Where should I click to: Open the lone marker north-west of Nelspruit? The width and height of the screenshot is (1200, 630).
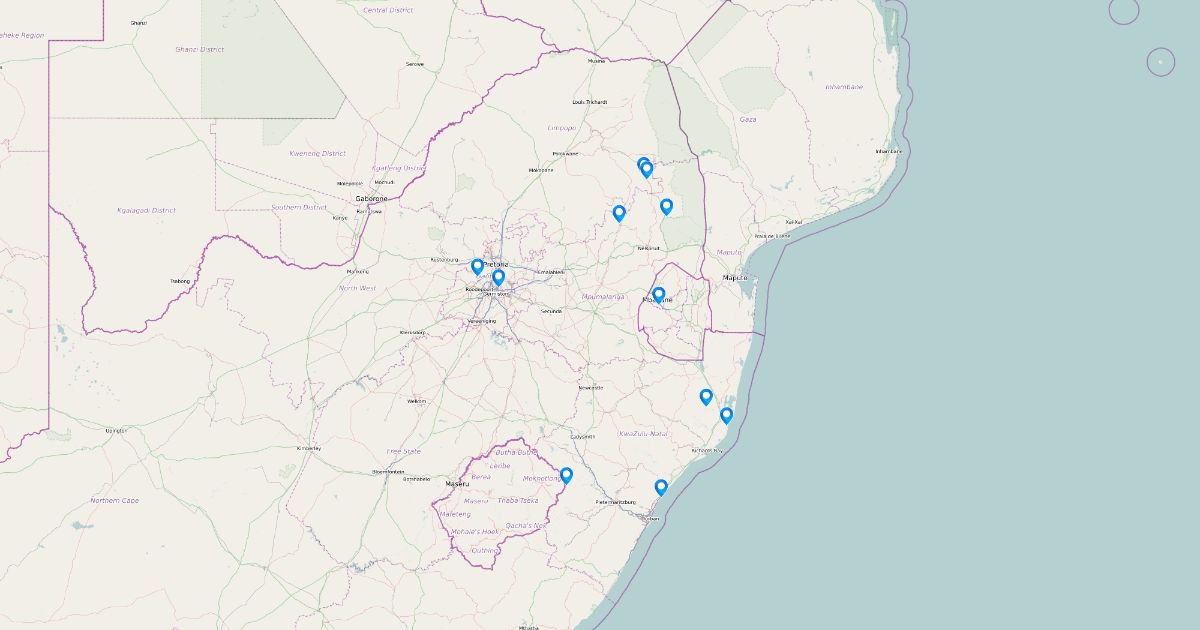pos(619,212)
